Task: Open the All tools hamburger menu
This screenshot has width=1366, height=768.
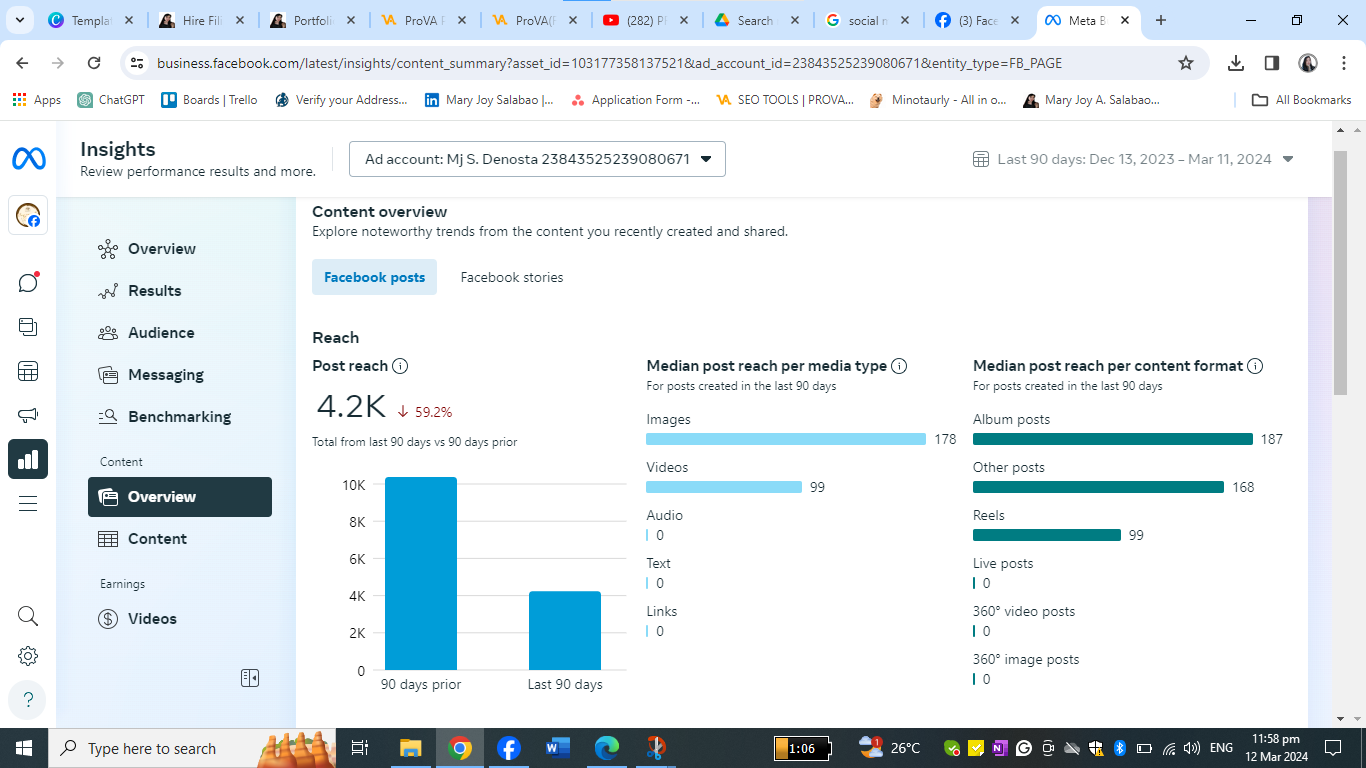Action: 28,504
